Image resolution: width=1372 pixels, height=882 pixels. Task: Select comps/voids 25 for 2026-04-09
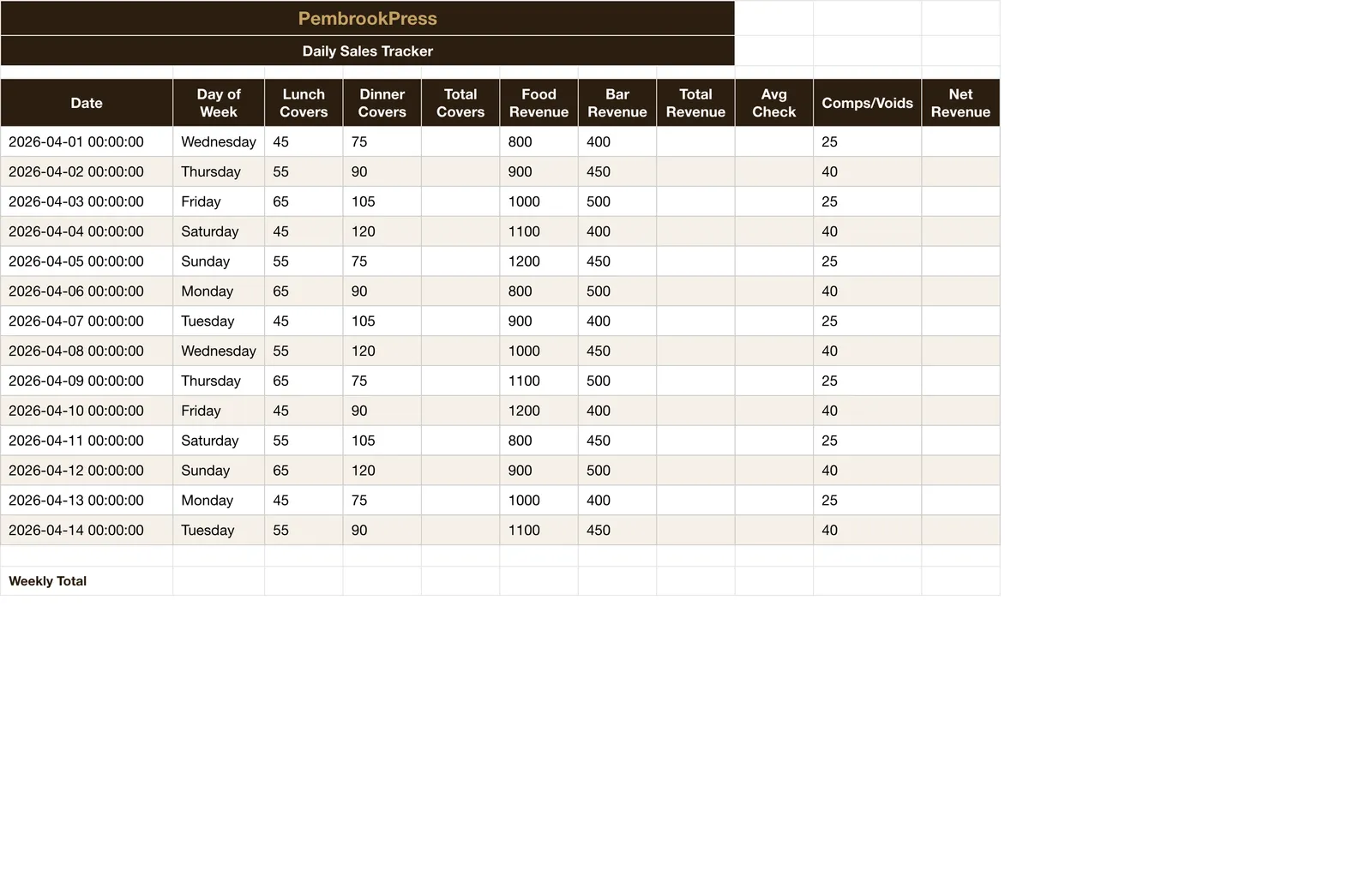click(x=868, y=381)
